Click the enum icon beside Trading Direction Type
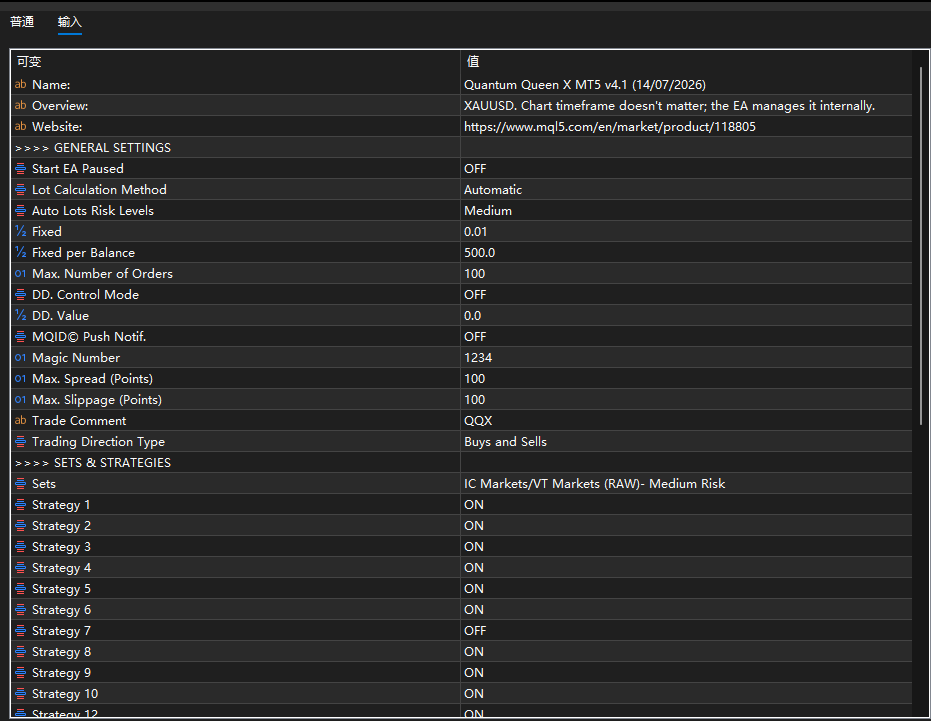 (x=20, y=442)
